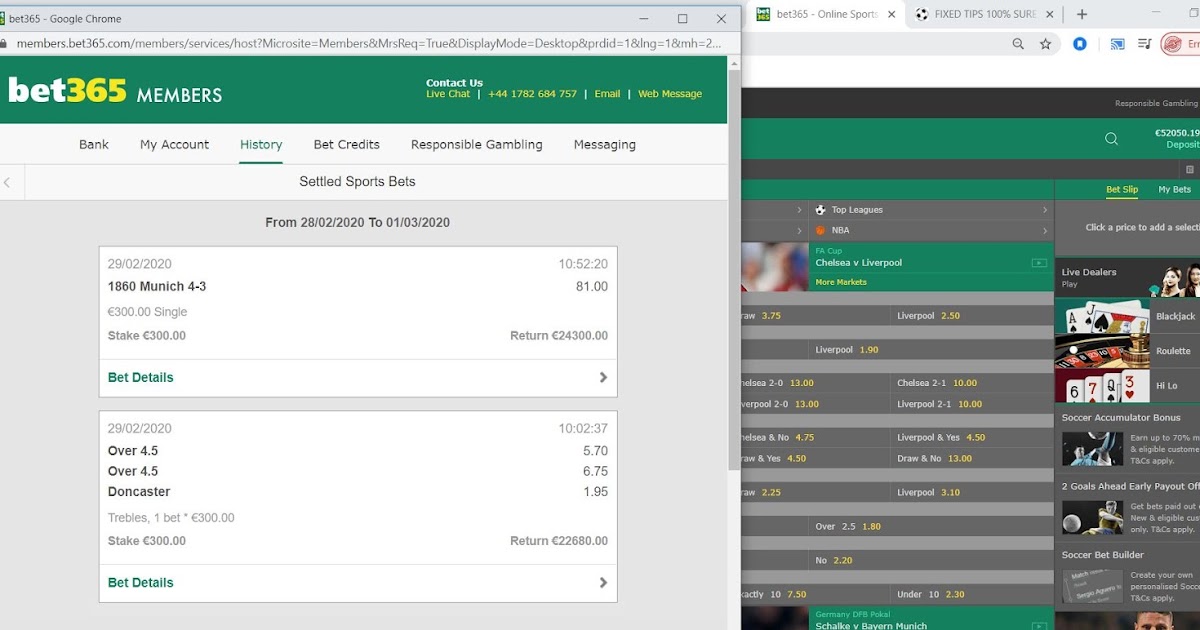
Task: Click the Deposit link under the balance
Action: point(1182,145)
